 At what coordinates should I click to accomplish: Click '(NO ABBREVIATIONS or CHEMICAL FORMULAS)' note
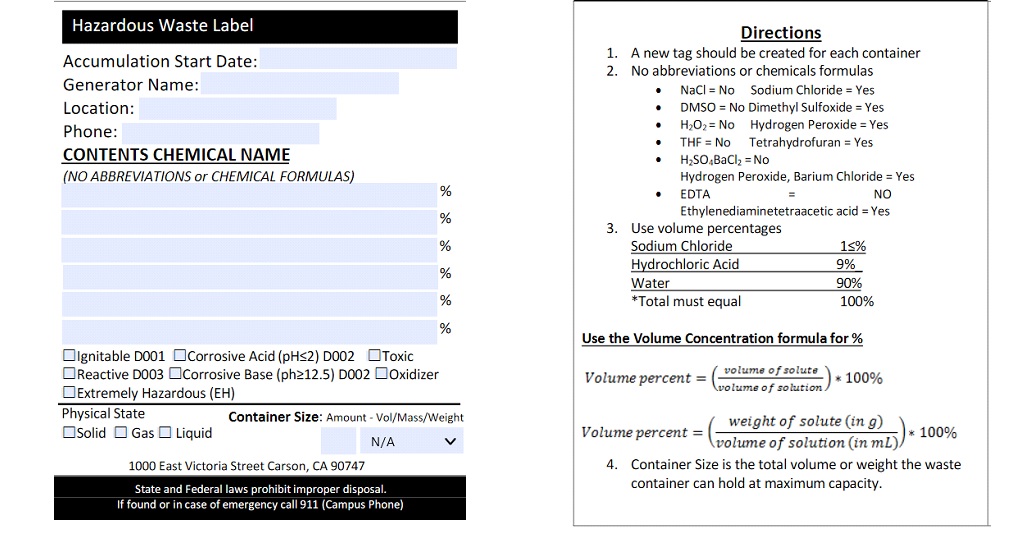point(209,177)
